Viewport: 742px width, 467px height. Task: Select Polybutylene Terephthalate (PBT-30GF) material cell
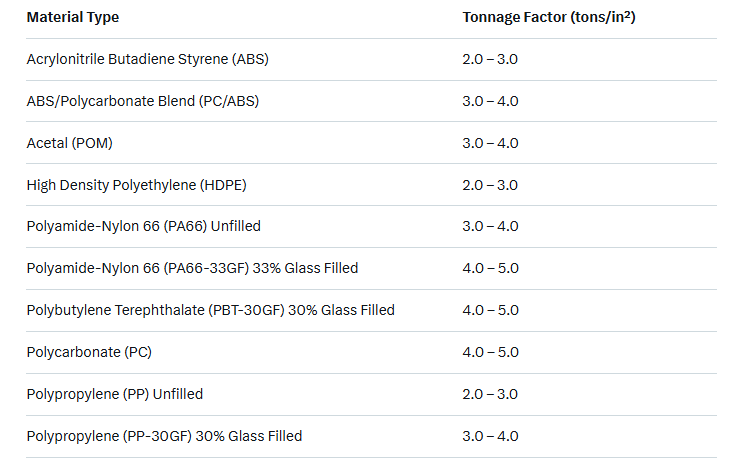[210, 310]
